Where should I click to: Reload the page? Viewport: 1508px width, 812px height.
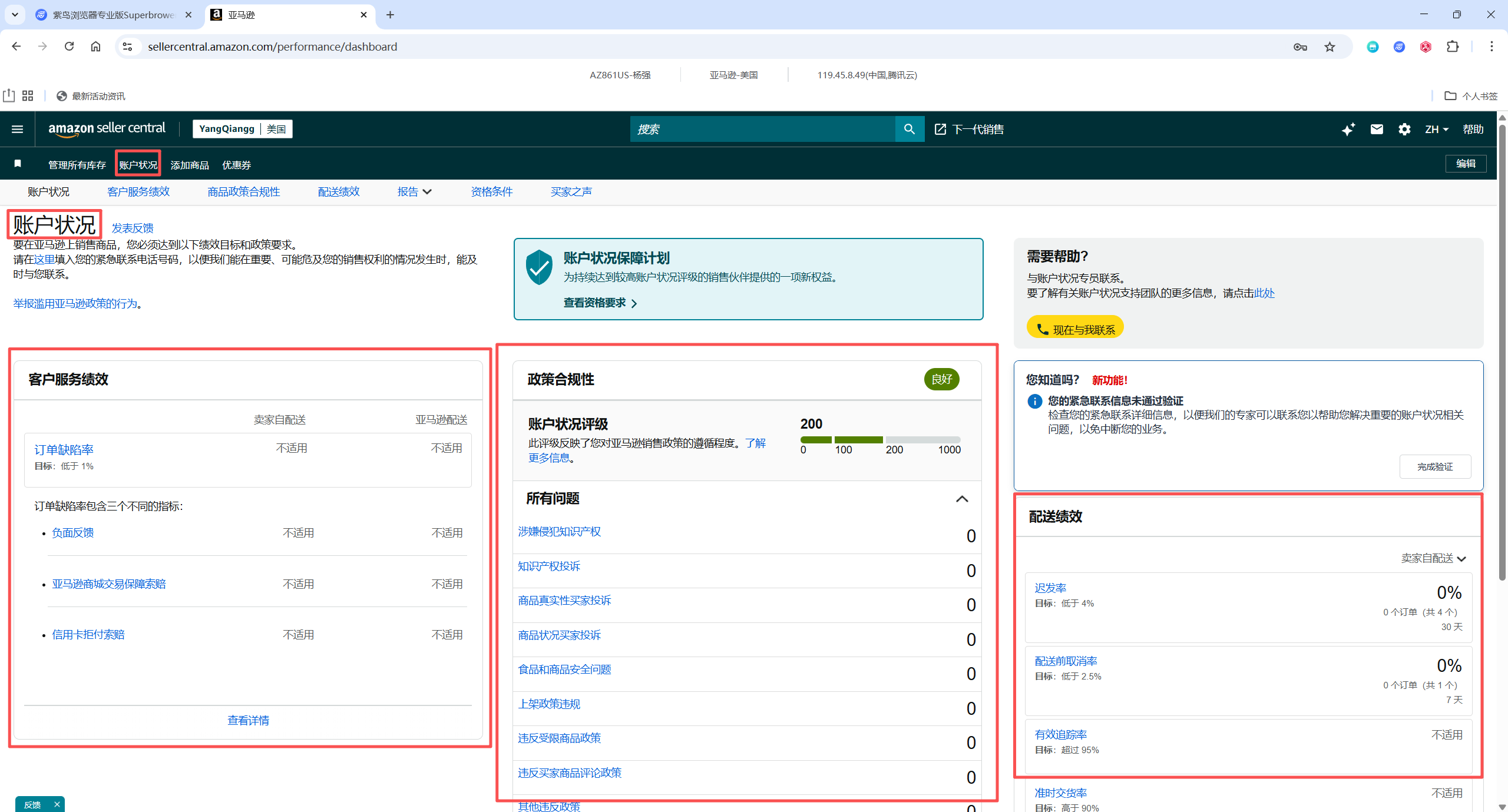(x=69, y=47)
